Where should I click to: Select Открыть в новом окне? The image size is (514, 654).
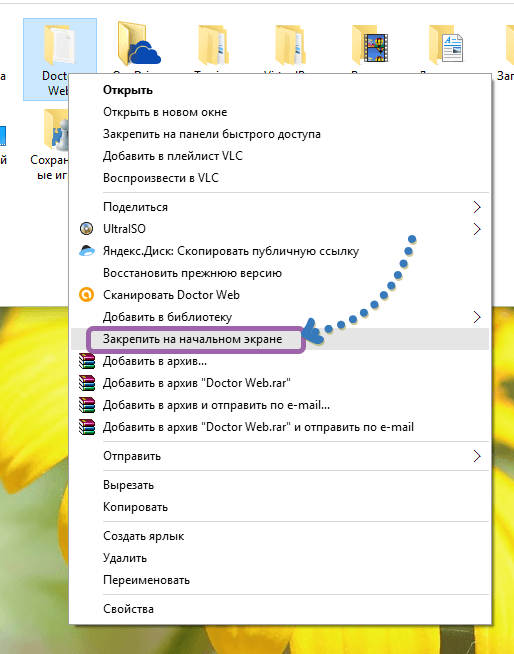click(x=165, y=112)
